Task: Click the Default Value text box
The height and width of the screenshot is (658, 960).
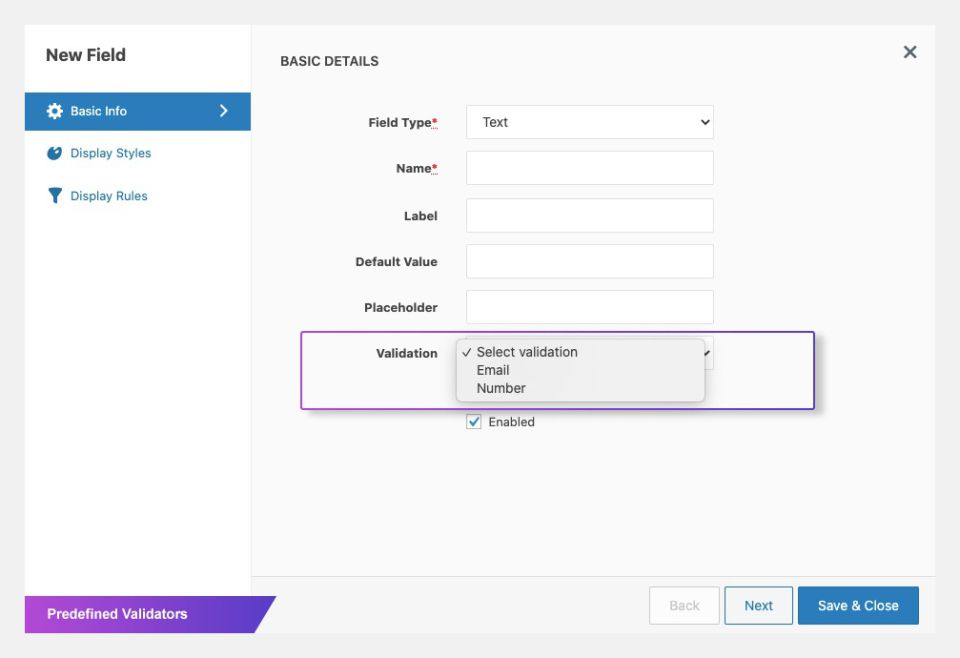Action: pyautogui.click(x=589, y=261)
